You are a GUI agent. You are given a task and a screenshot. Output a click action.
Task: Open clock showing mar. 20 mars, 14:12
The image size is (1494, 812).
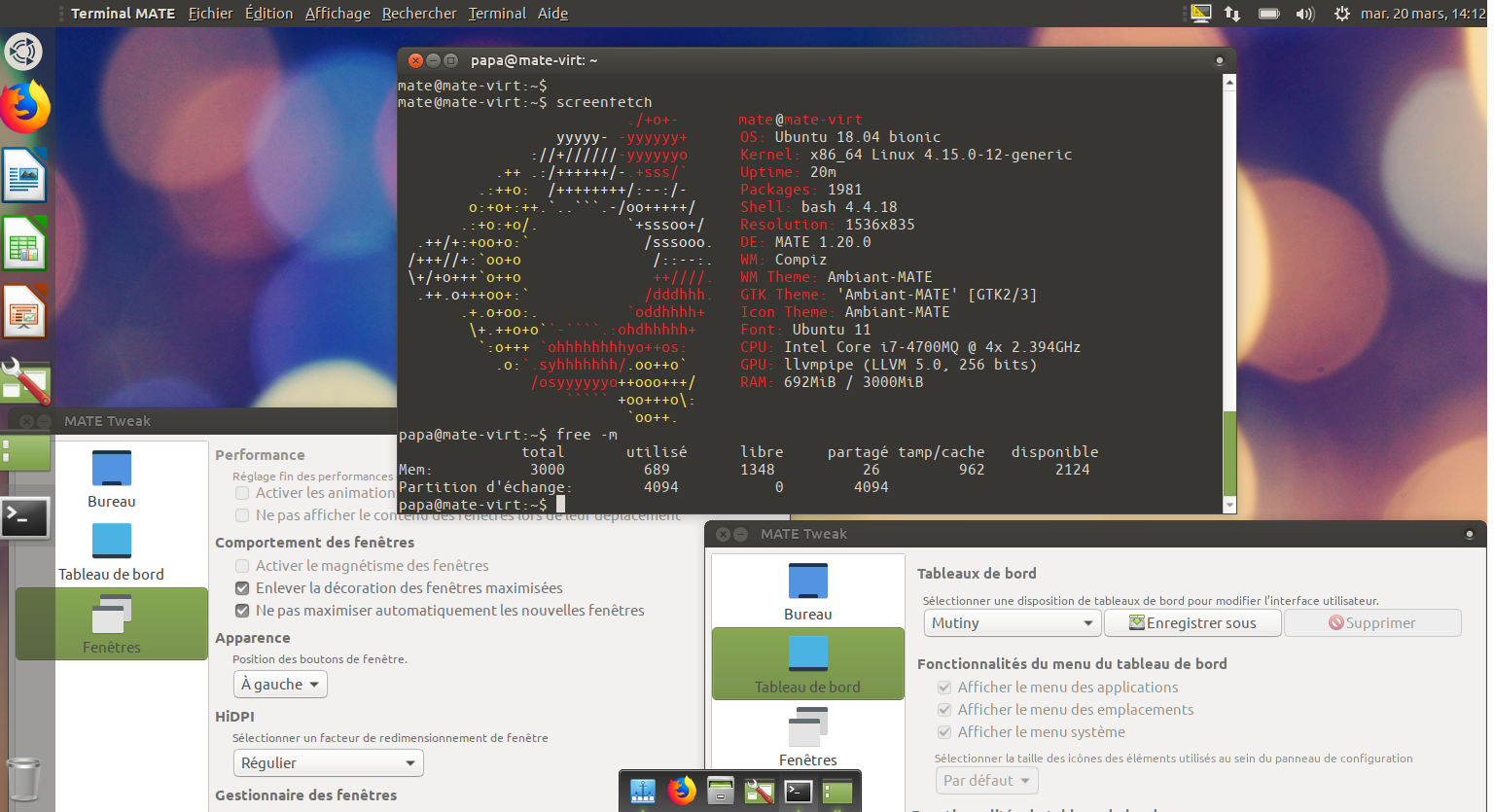pos(1423,14)
